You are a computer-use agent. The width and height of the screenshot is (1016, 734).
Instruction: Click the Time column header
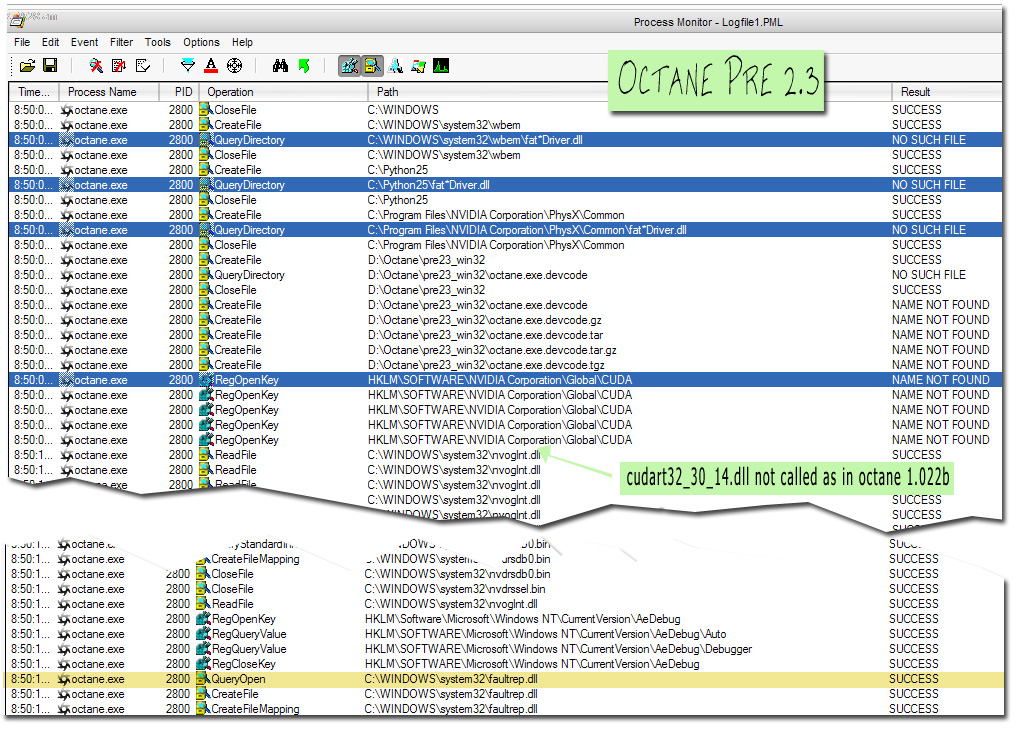pyautogui.click(x=34, y=92)
